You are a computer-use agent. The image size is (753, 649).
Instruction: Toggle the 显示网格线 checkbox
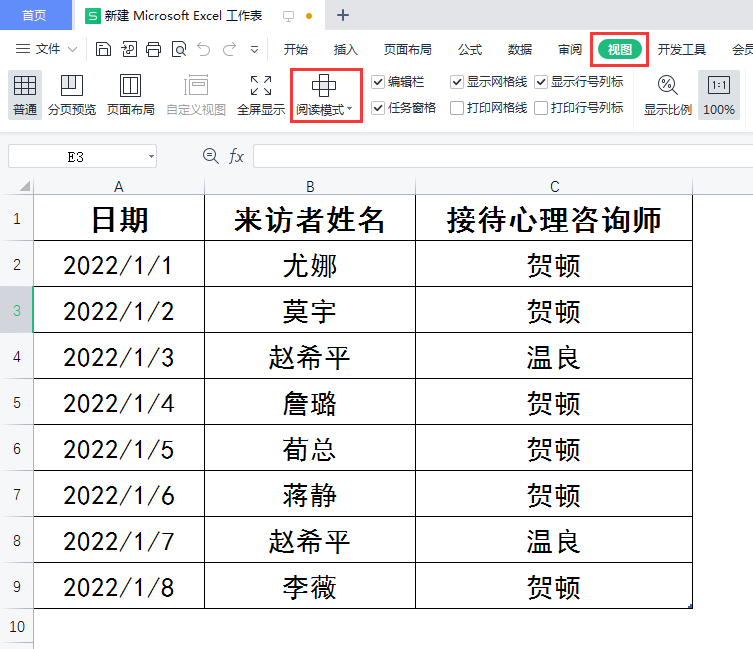click(457, 82)
